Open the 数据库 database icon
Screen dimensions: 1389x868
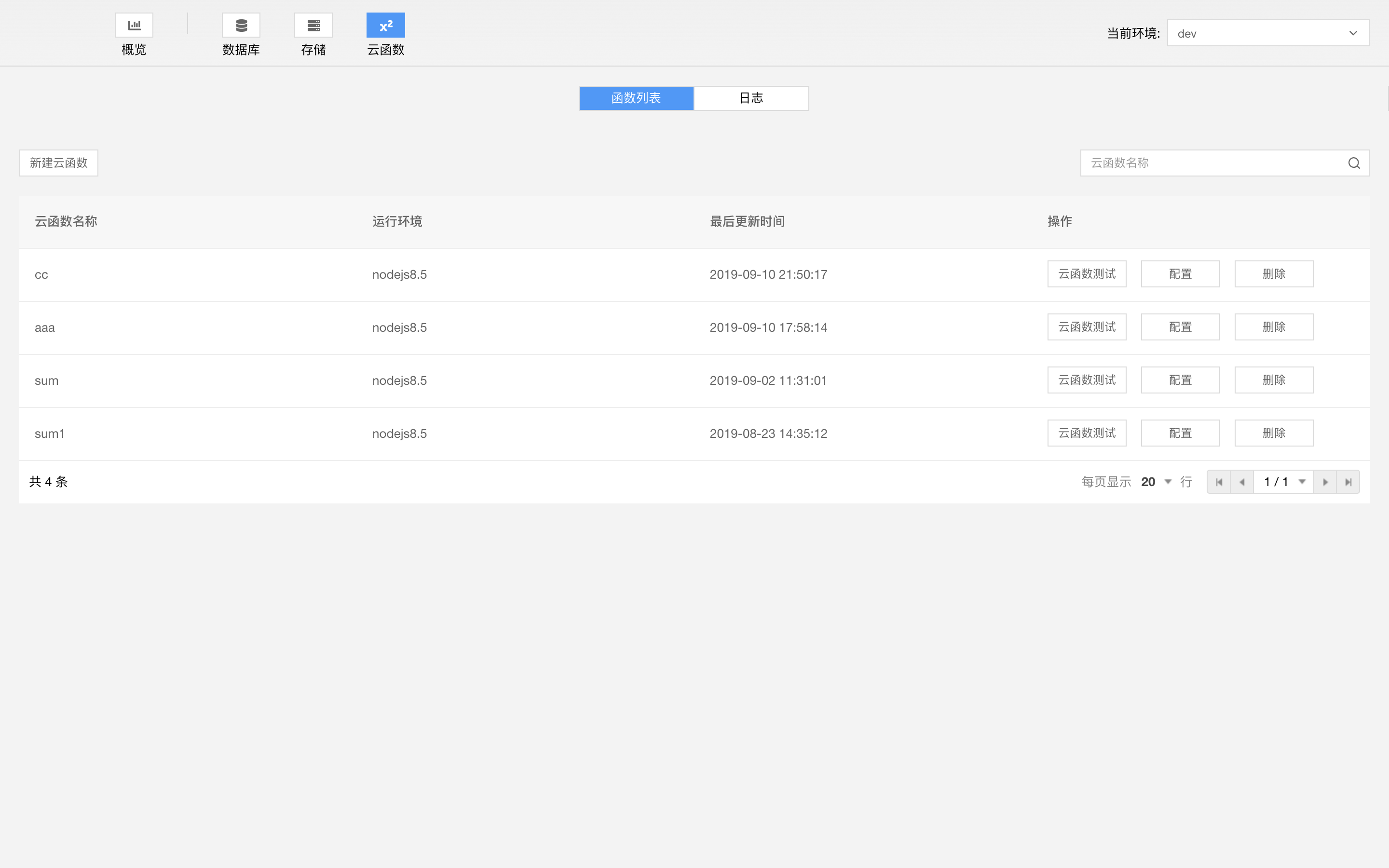(x=241, y=25)
